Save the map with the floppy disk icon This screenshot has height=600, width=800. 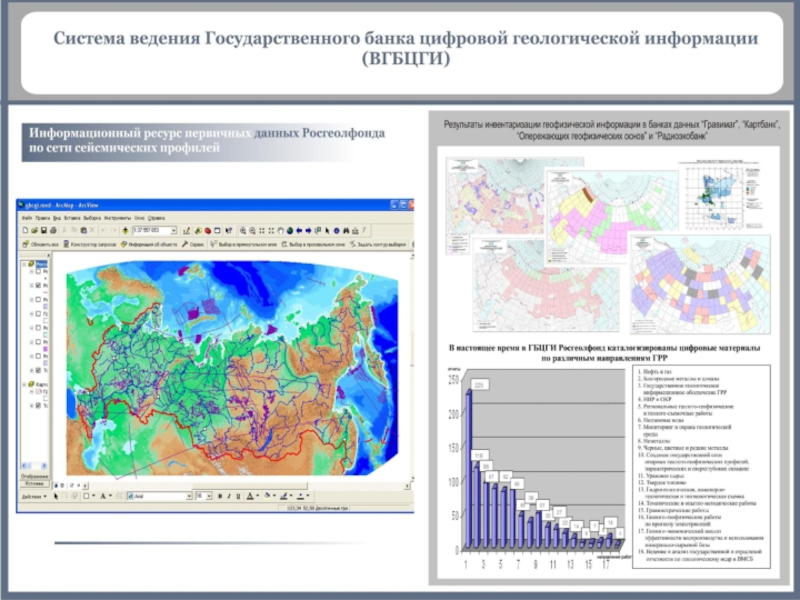click(x=44, y=230)
